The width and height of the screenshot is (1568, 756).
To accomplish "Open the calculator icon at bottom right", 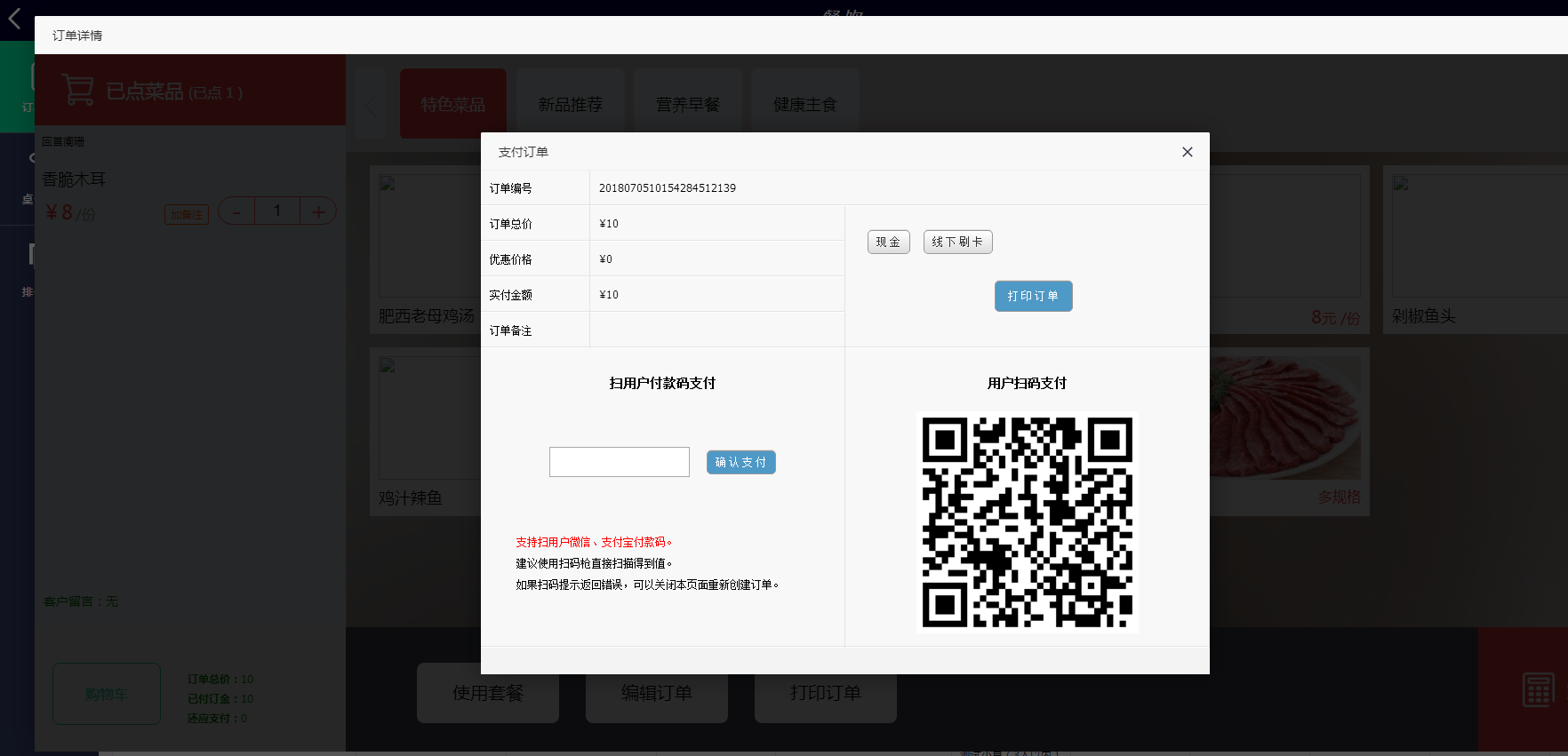I will tap(1538, 689).
